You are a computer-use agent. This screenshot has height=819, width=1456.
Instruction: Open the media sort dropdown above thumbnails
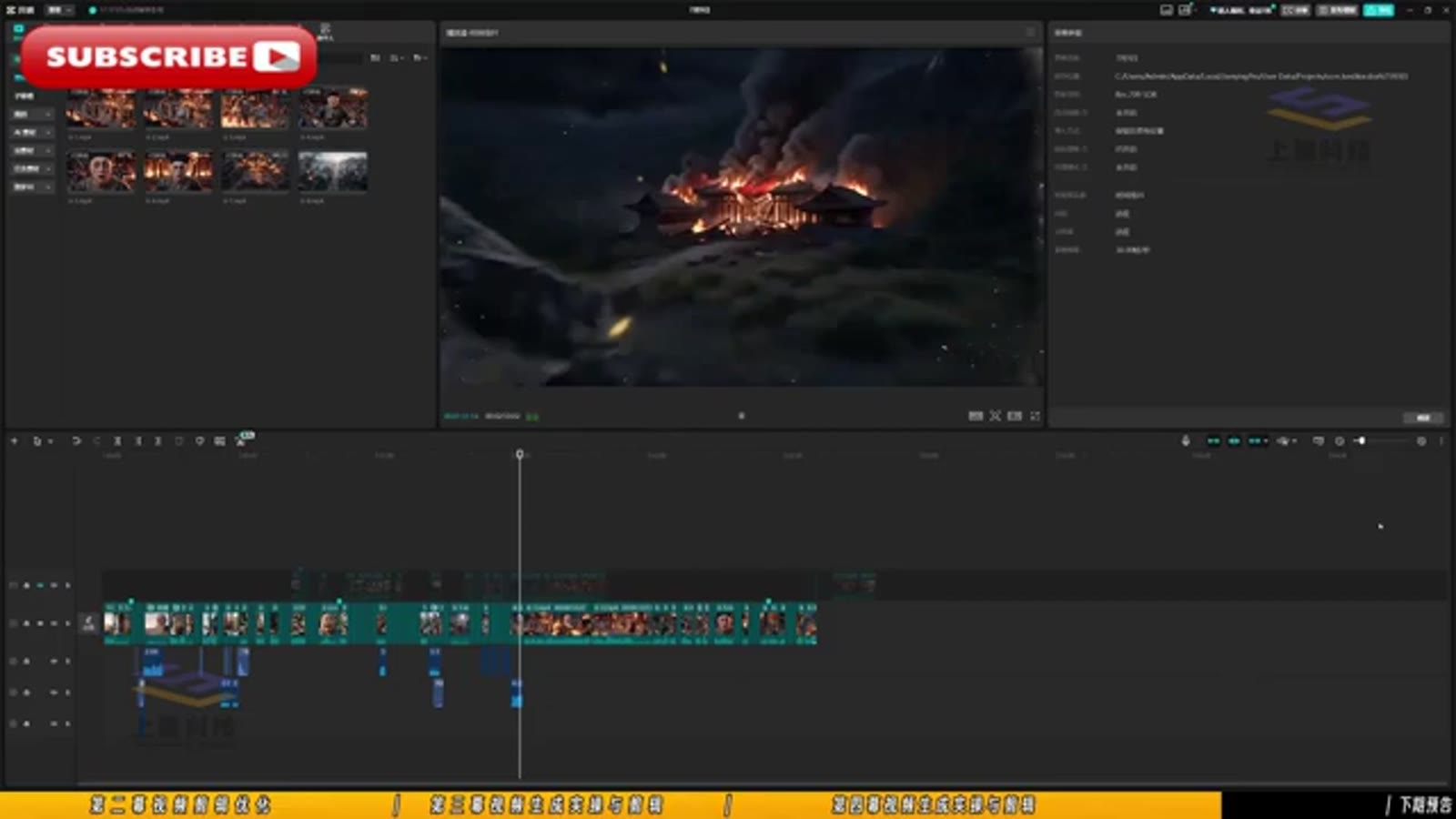[397, 57]
